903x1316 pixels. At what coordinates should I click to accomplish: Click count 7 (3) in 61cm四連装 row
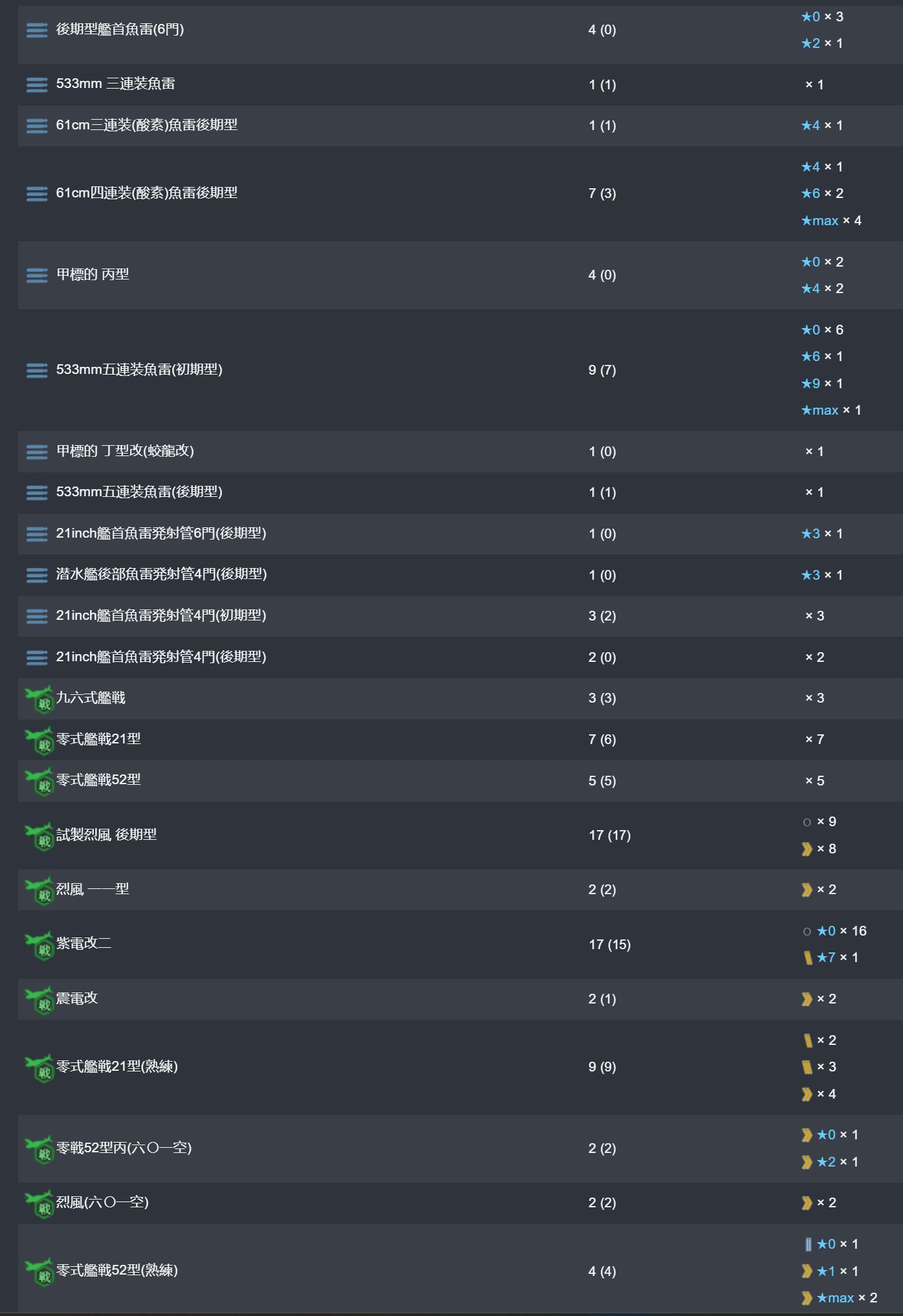602,193
